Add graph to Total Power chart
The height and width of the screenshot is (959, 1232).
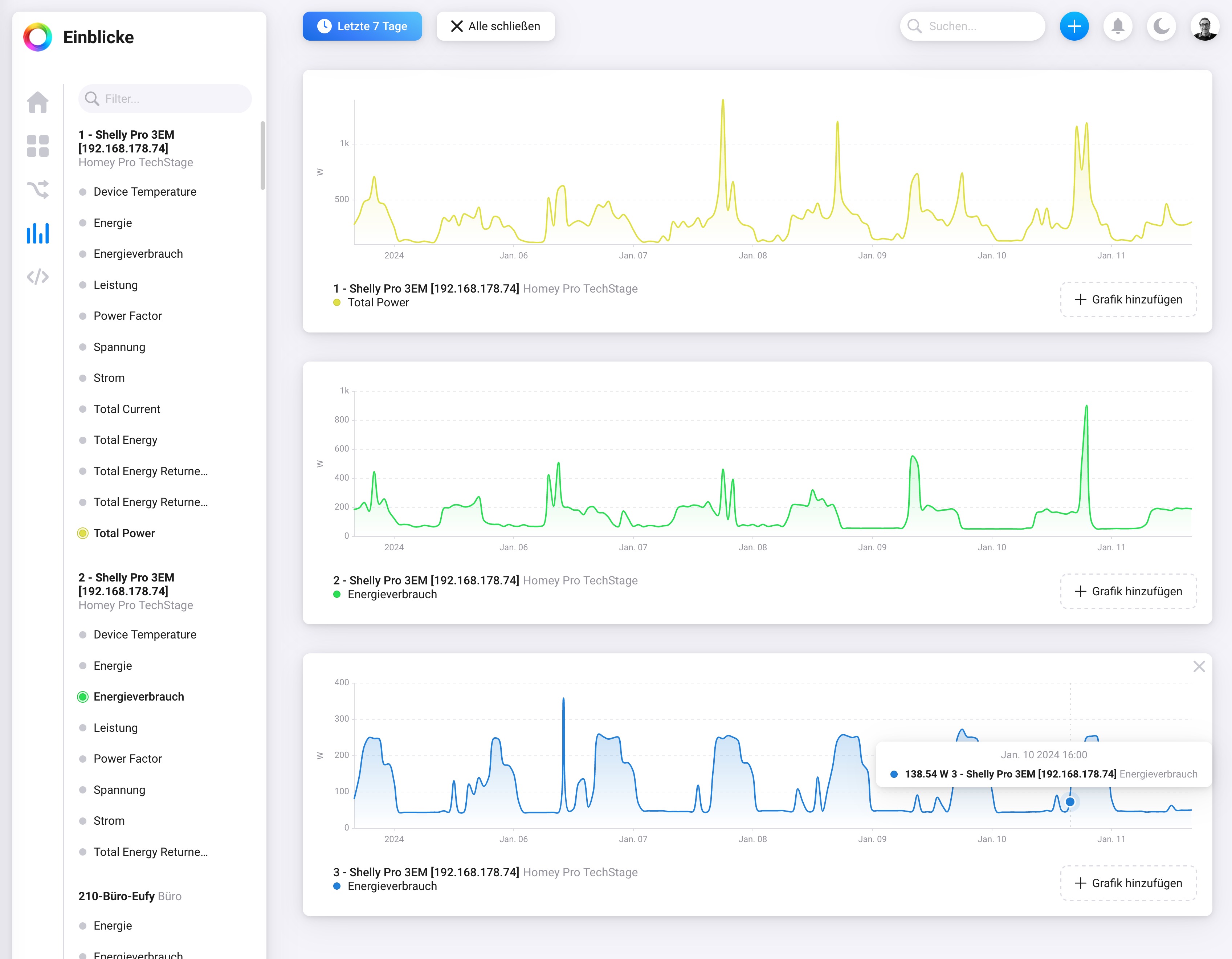tap(1128, 299)
